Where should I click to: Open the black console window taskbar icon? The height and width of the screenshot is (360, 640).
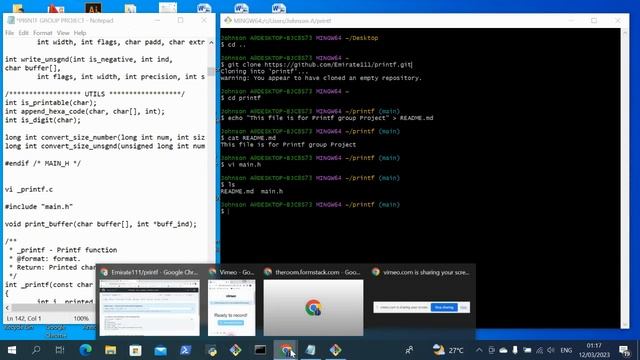point(260,350)
